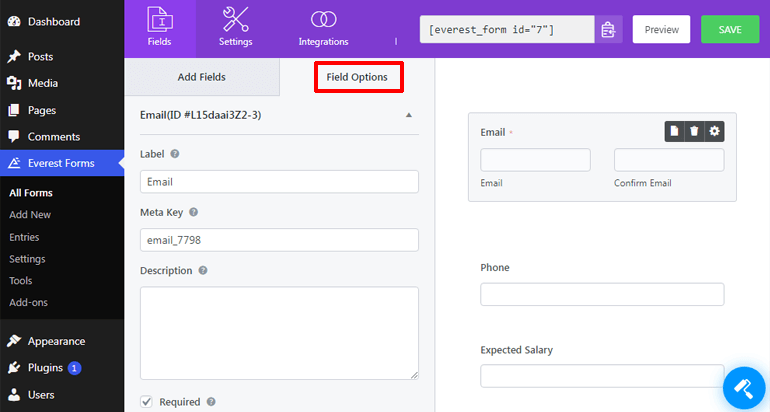The height and width of the screenshot is (412, 770).
Task: Click the Comments bubble icon
Action: click(x=14, y=137)
